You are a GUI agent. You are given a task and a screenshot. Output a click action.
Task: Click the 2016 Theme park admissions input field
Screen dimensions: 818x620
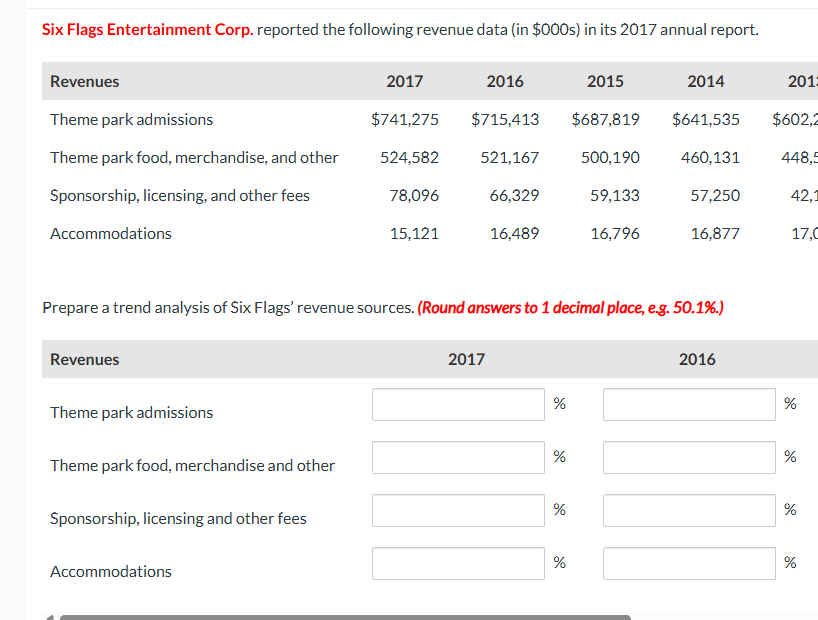pos(688,403)
